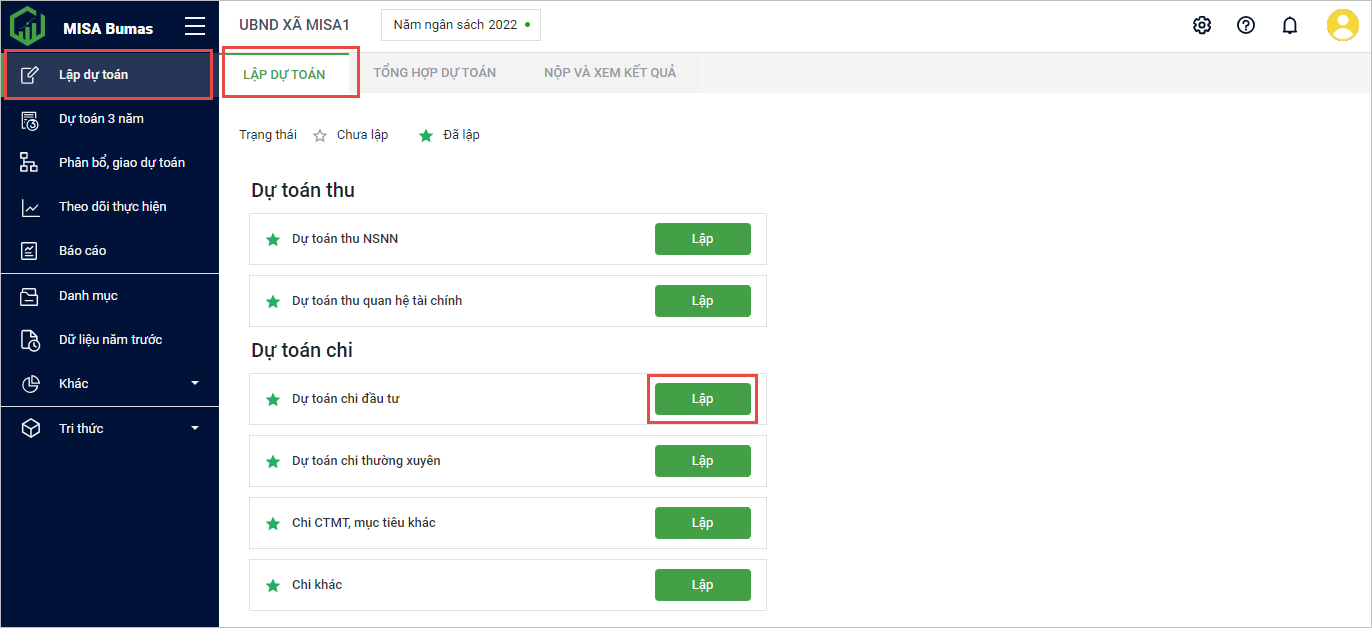The height and width of the screenshot is (628, 1372).
Task: Click the help question mark icon
Action: (1246, 25)
